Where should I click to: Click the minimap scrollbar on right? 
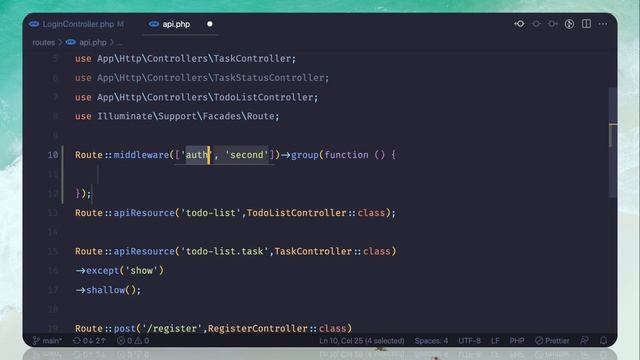(613, 143)
